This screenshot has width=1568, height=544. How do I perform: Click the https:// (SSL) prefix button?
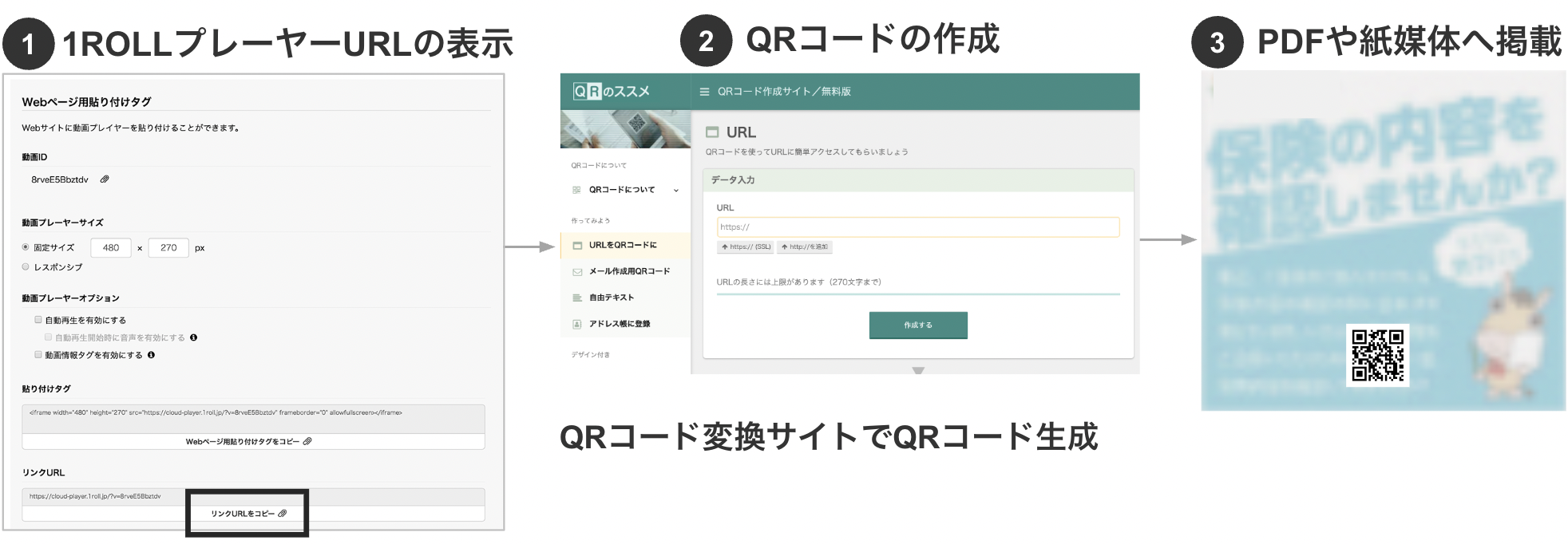tap(746, 247)
